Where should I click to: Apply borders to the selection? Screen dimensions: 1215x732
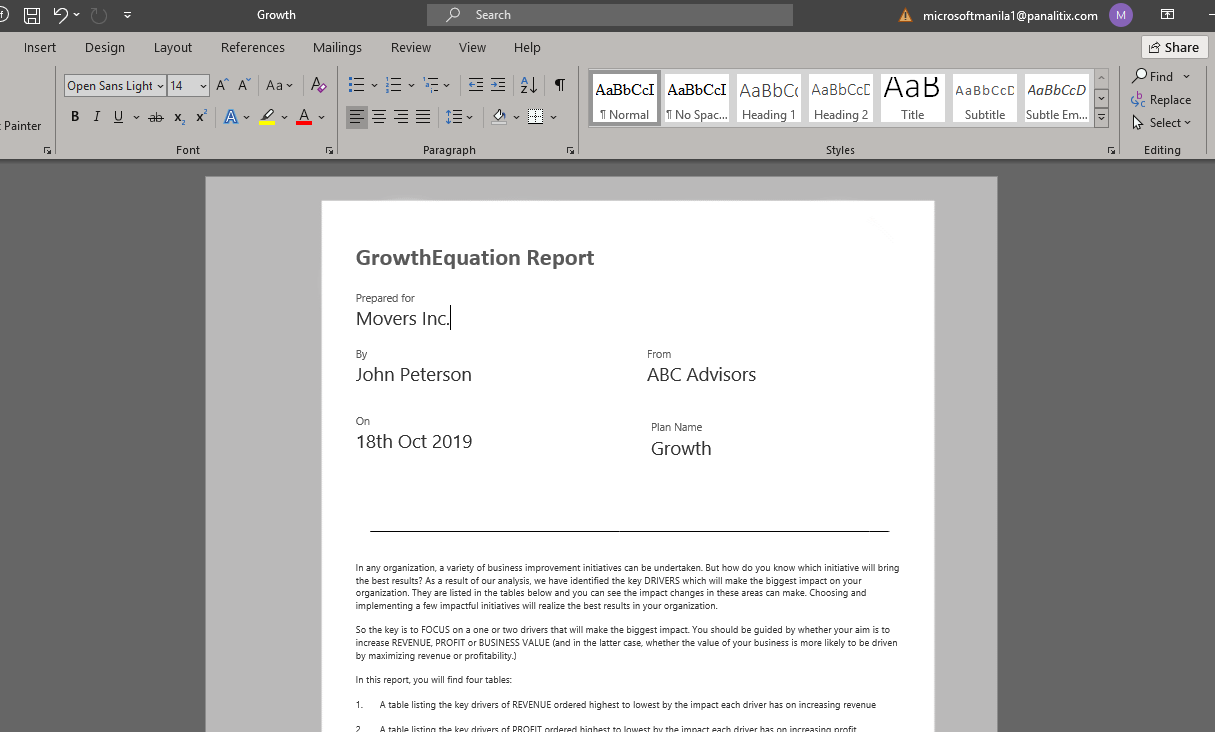[x=536, y=117]
